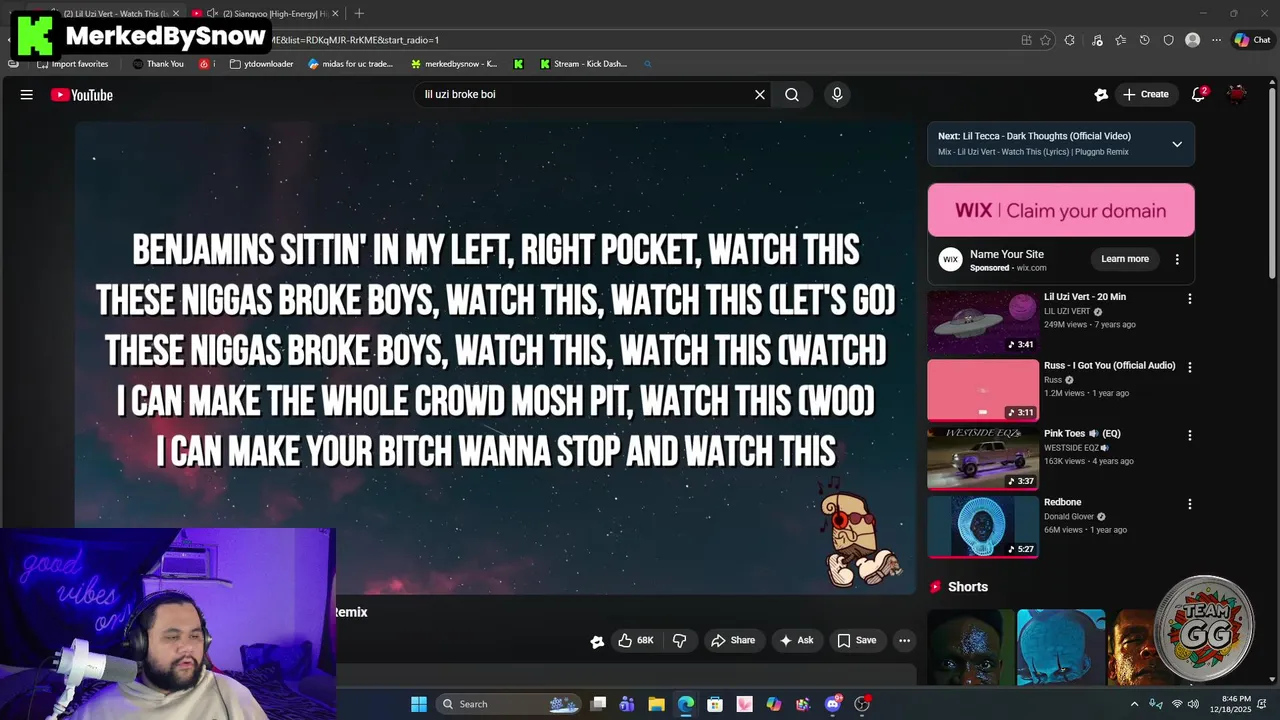
Task: Click the WESTSIDE EQZ channel name
Action: click(1071, 448)
